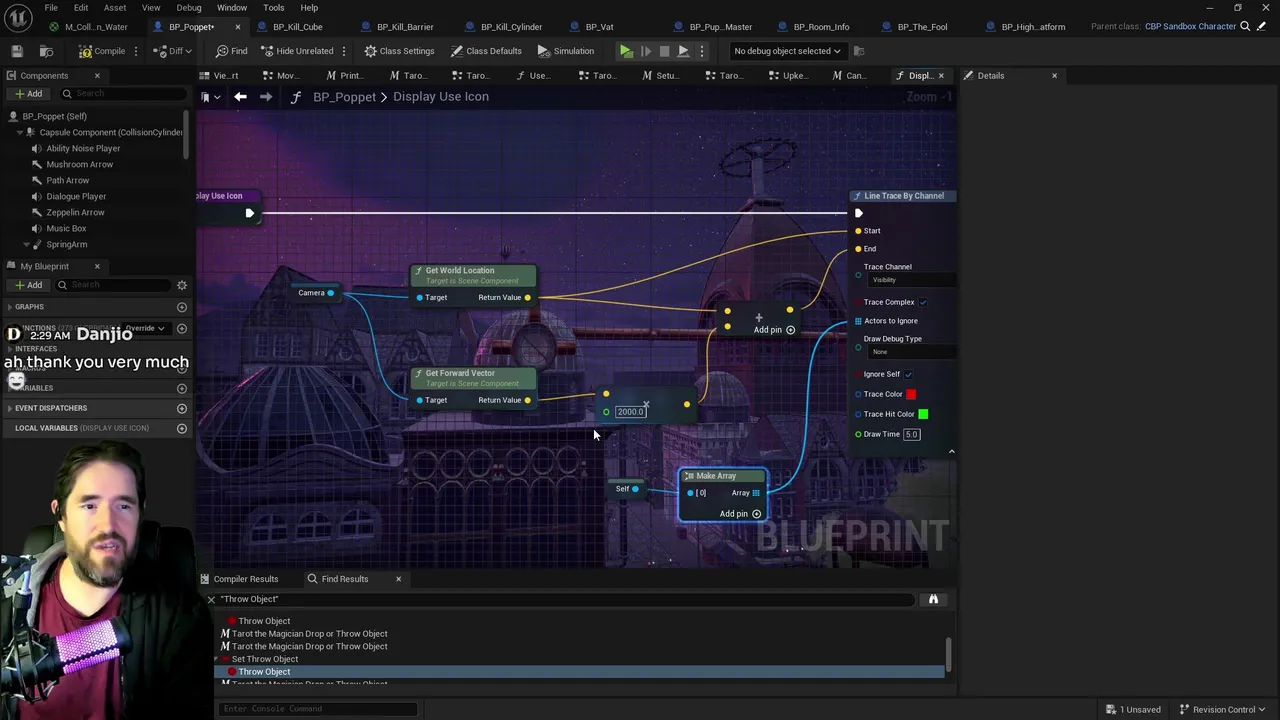Click the Draw Time value field
Screen dimensions: 1280x720
pos(912,434)
